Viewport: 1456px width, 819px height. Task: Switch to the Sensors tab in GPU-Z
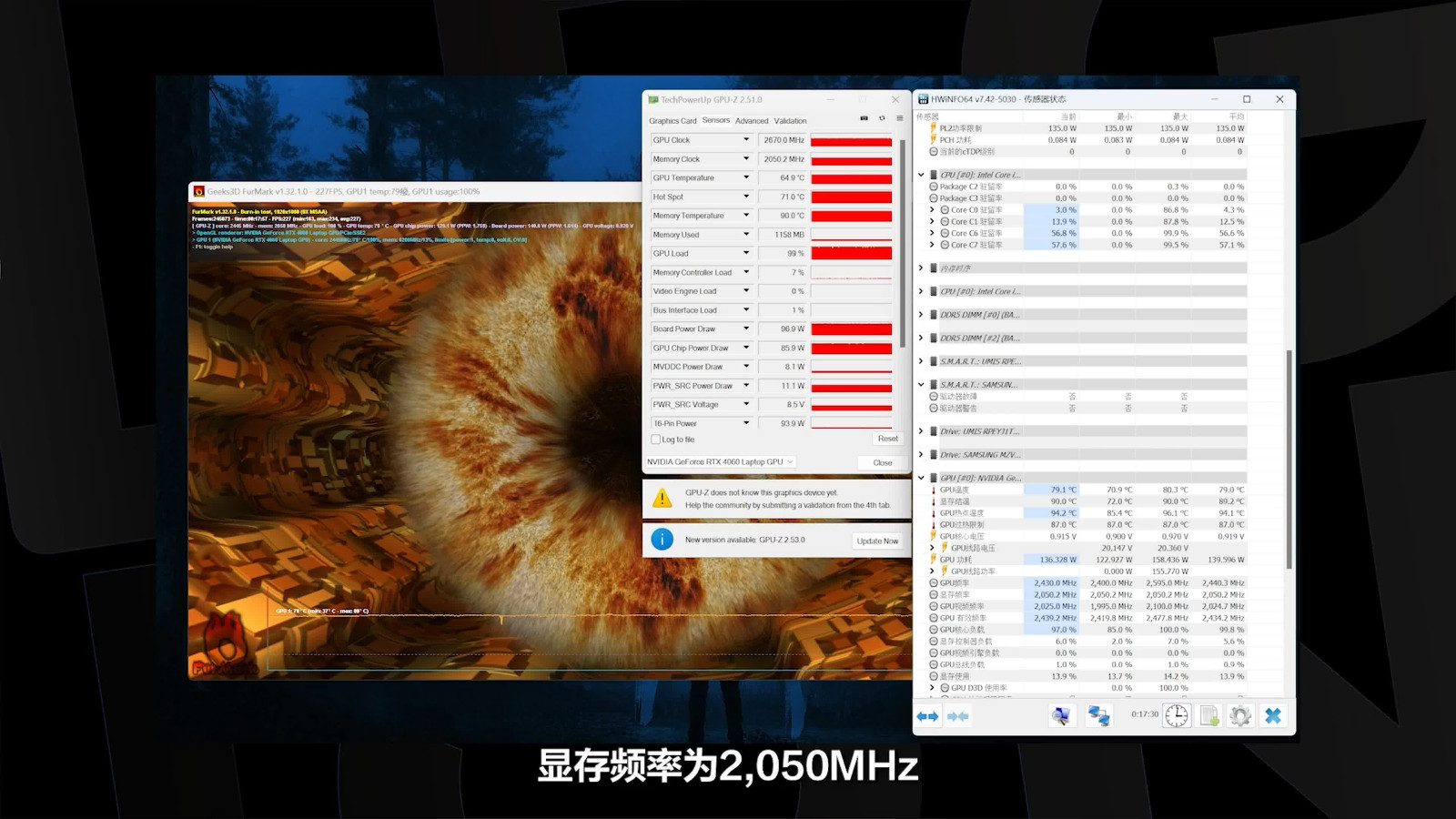716,120
